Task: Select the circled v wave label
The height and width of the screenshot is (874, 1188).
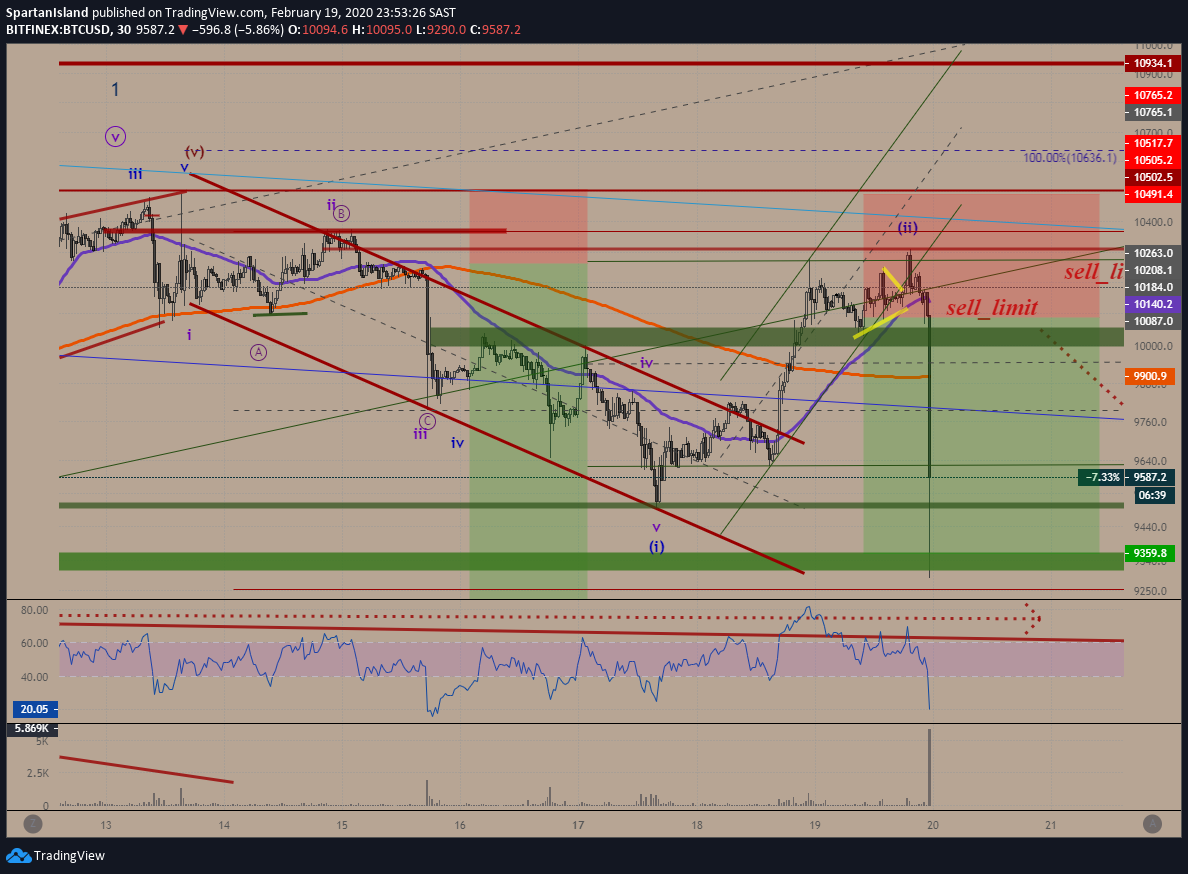Action: tap(115, 137)
